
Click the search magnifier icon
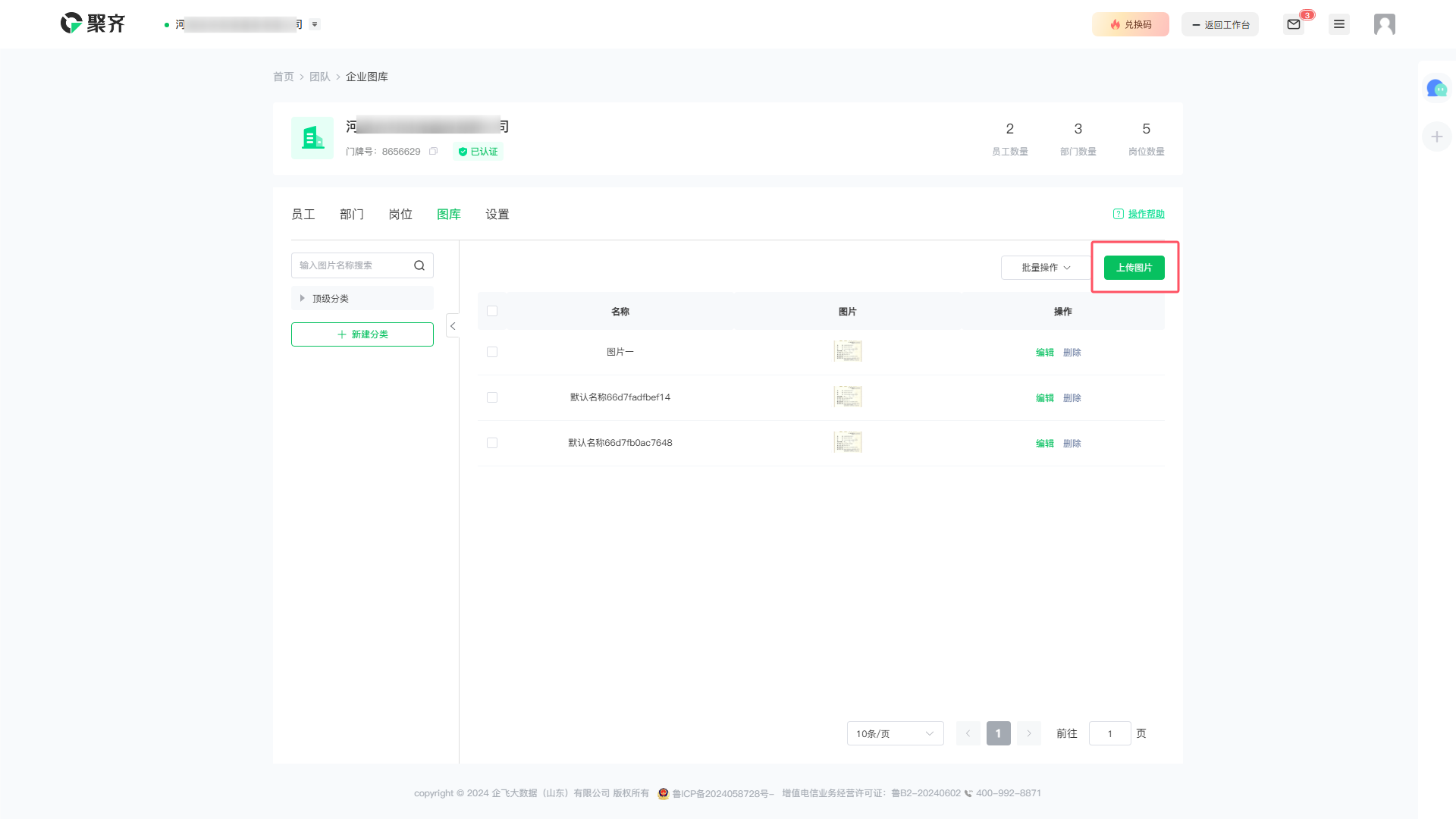coord(419,265)
